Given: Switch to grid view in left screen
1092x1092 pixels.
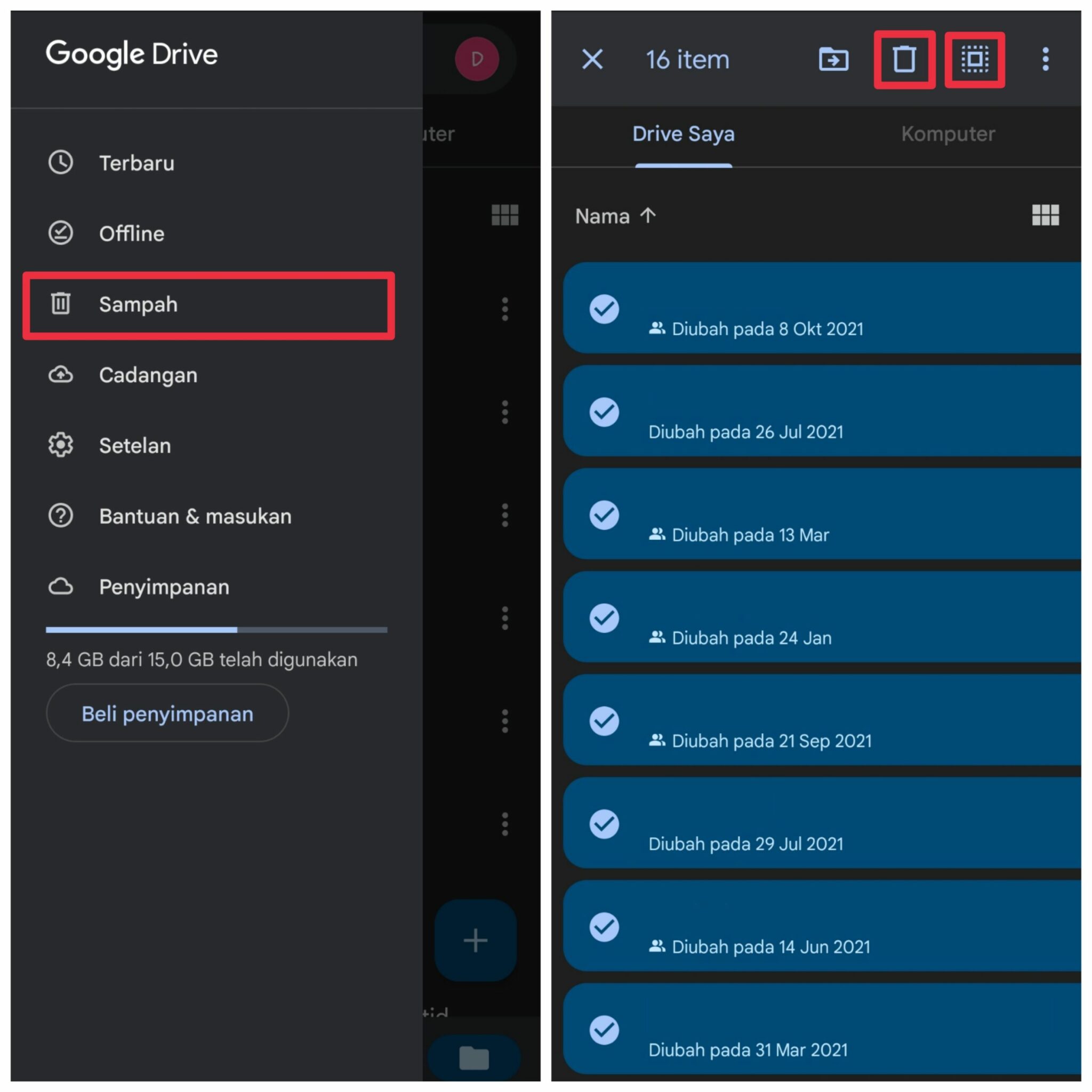Looking at the screenshot, I should [505, 215].
